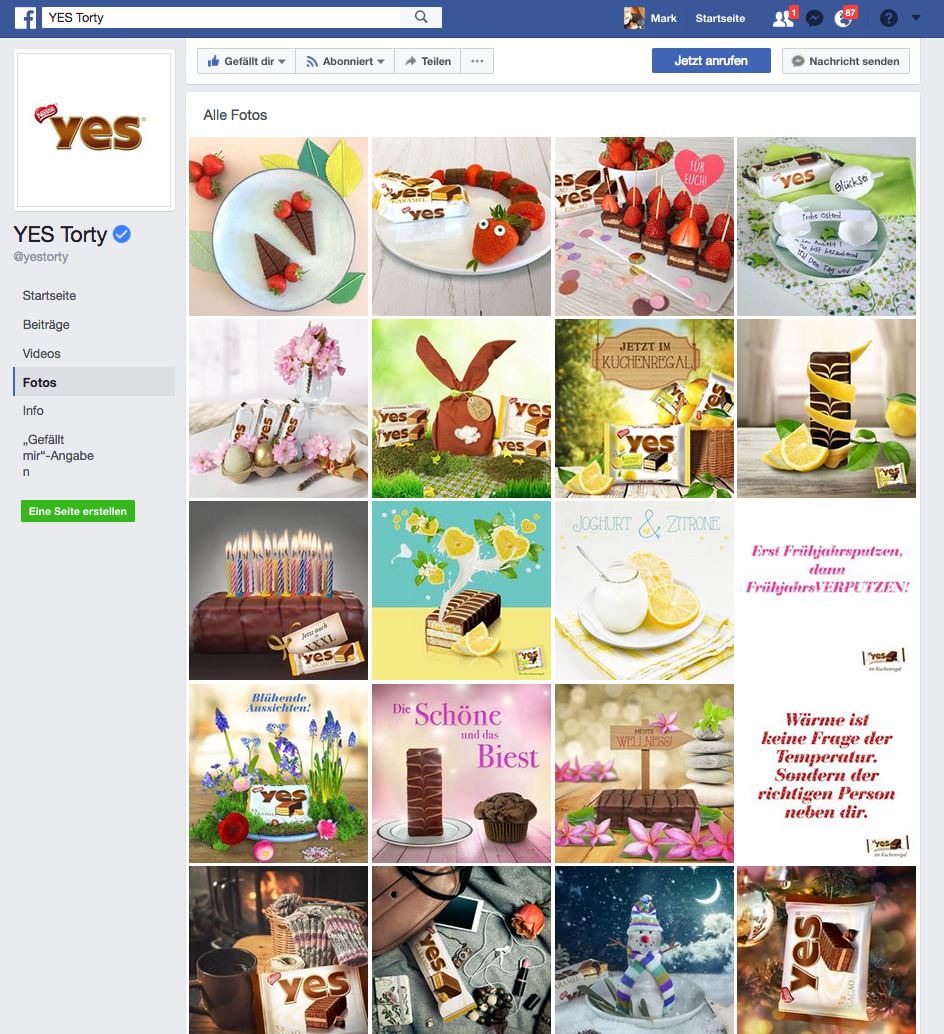Select Beiträge in the sidebar
Screen dimensions: 944x1034
[46, 324]
